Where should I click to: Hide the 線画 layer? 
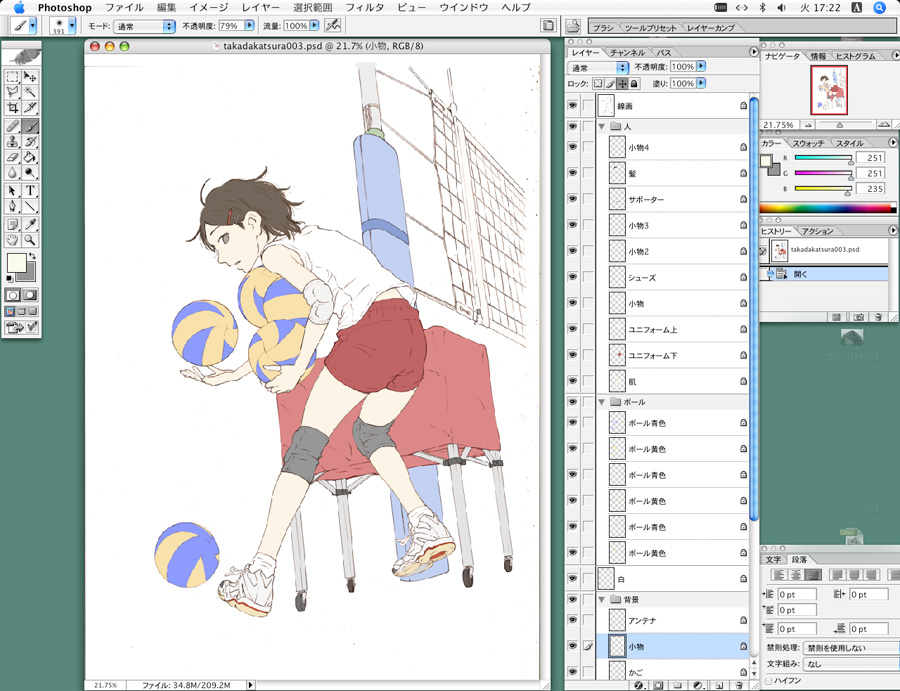pyautogui.click(x=572, y=106)
